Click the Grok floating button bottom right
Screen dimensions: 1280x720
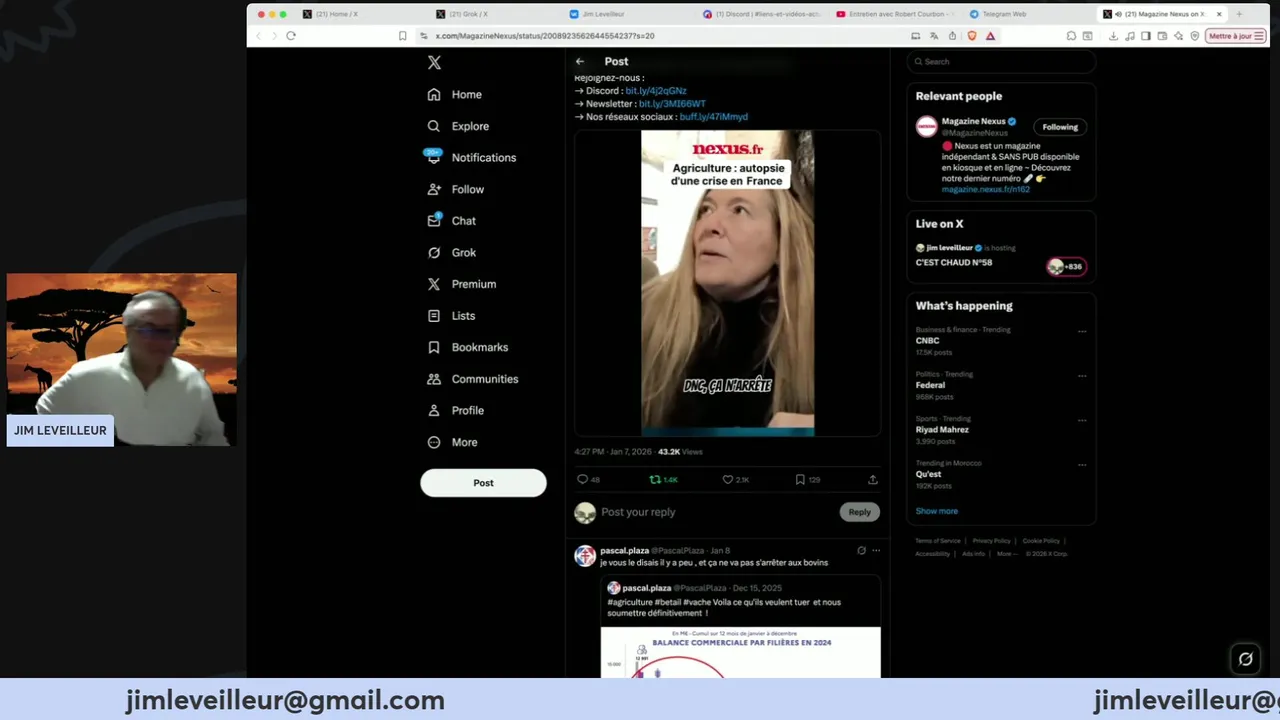1246,659
